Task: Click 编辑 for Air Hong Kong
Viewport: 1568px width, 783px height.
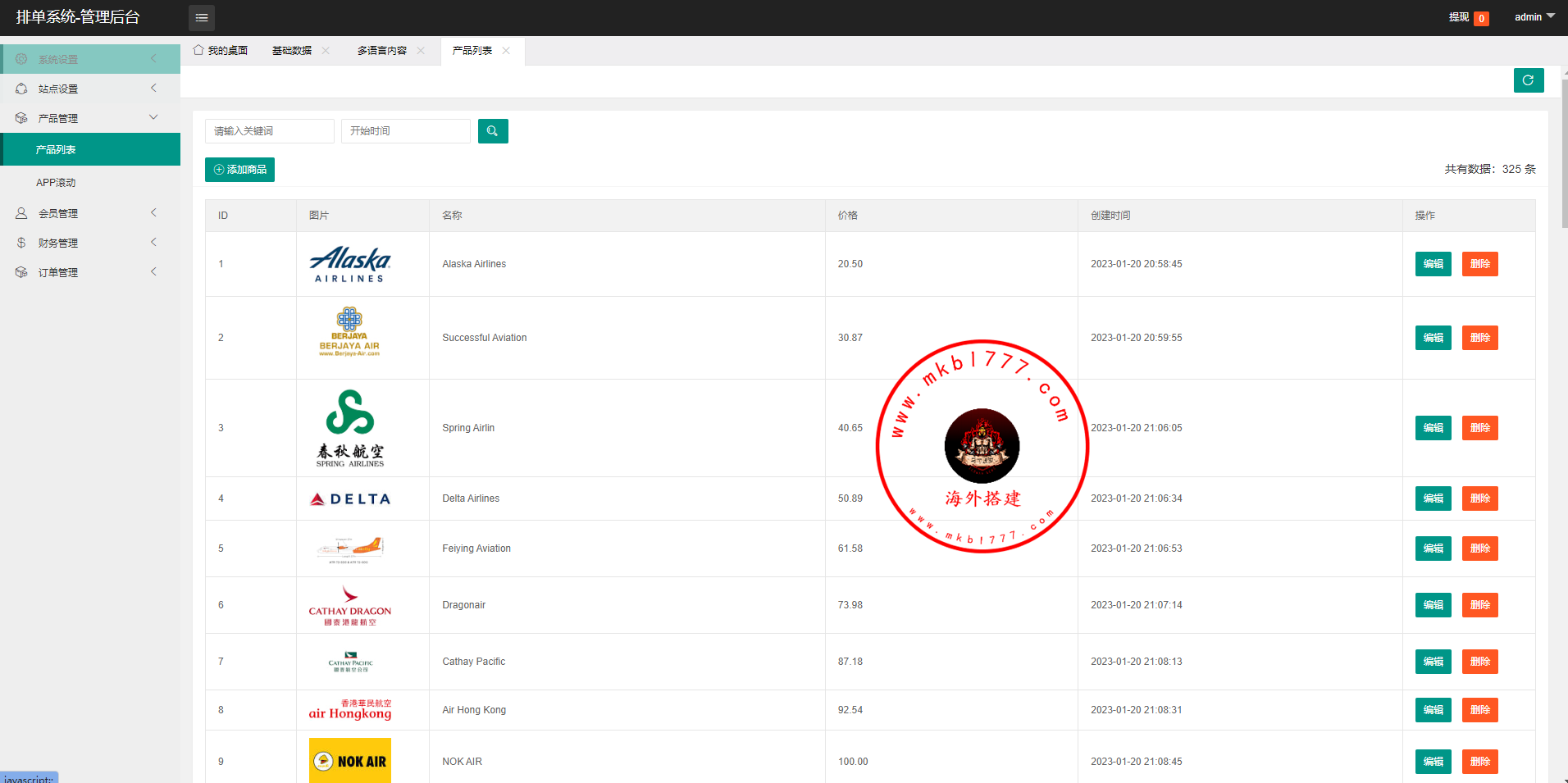Action: (x=1434, y=710)
